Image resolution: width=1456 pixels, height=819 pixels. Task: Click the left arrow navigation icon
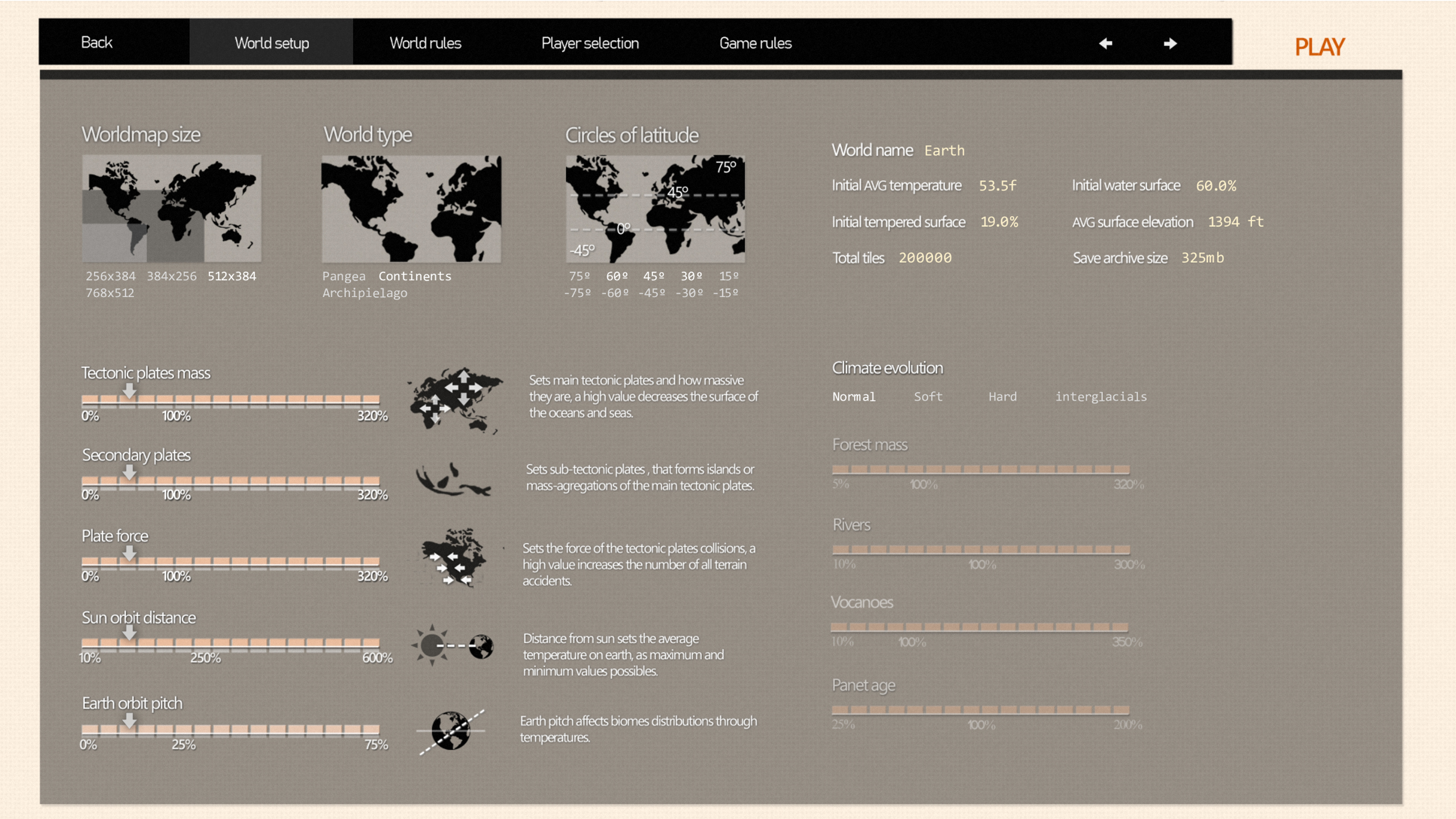click(x=1105, y=43)
